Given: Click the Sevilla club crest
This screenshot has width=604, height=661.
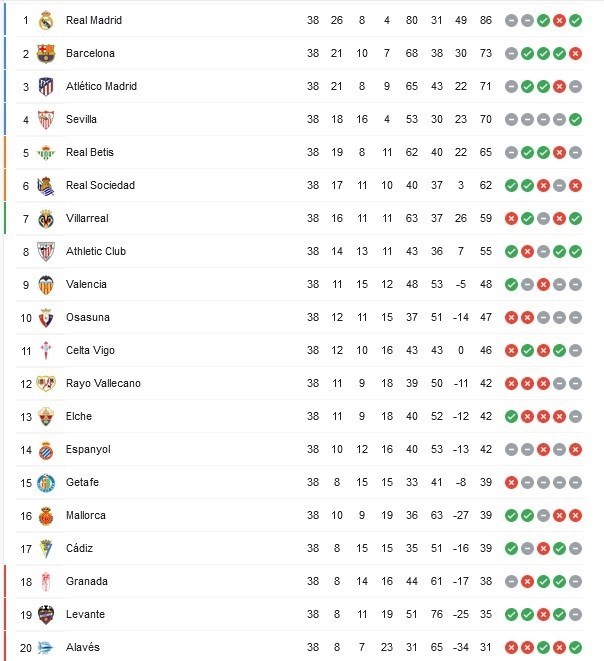Looking at the screenshot, I should click(45, 119).
